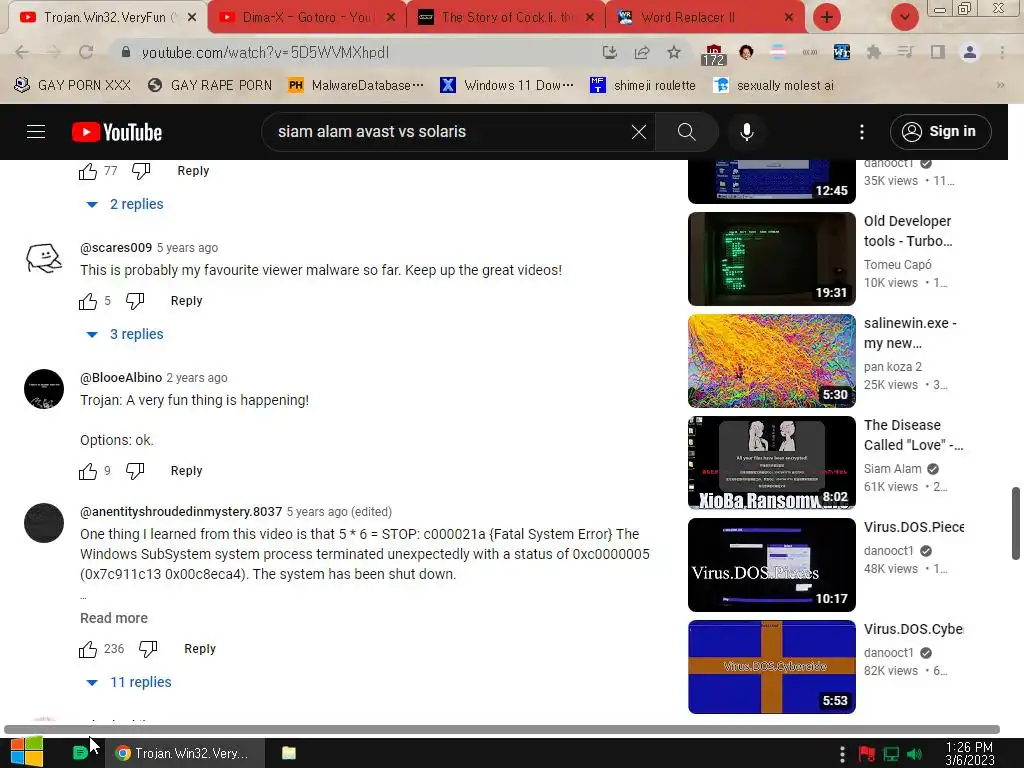The image size is (1024, 768).
Task: Reply to the @scares009 comment
Action: [186, 301]
